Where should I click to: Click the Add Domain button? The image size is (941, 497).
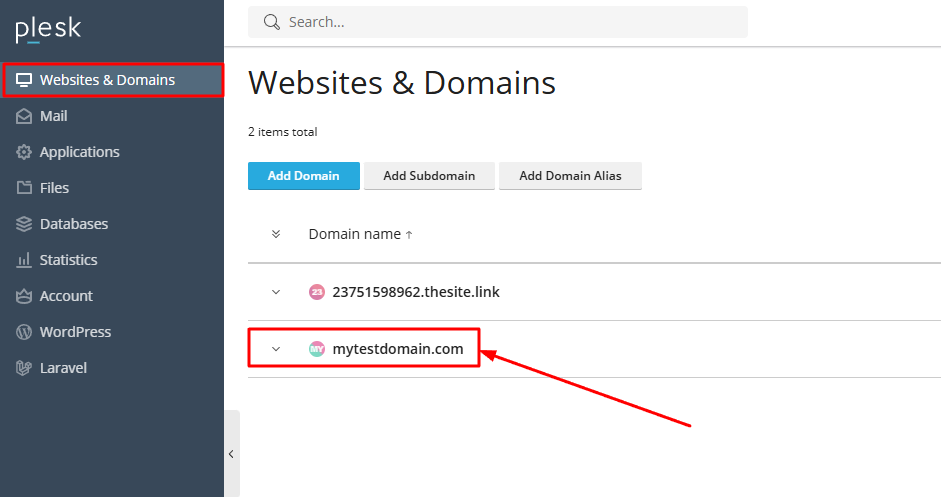(303, 176)
